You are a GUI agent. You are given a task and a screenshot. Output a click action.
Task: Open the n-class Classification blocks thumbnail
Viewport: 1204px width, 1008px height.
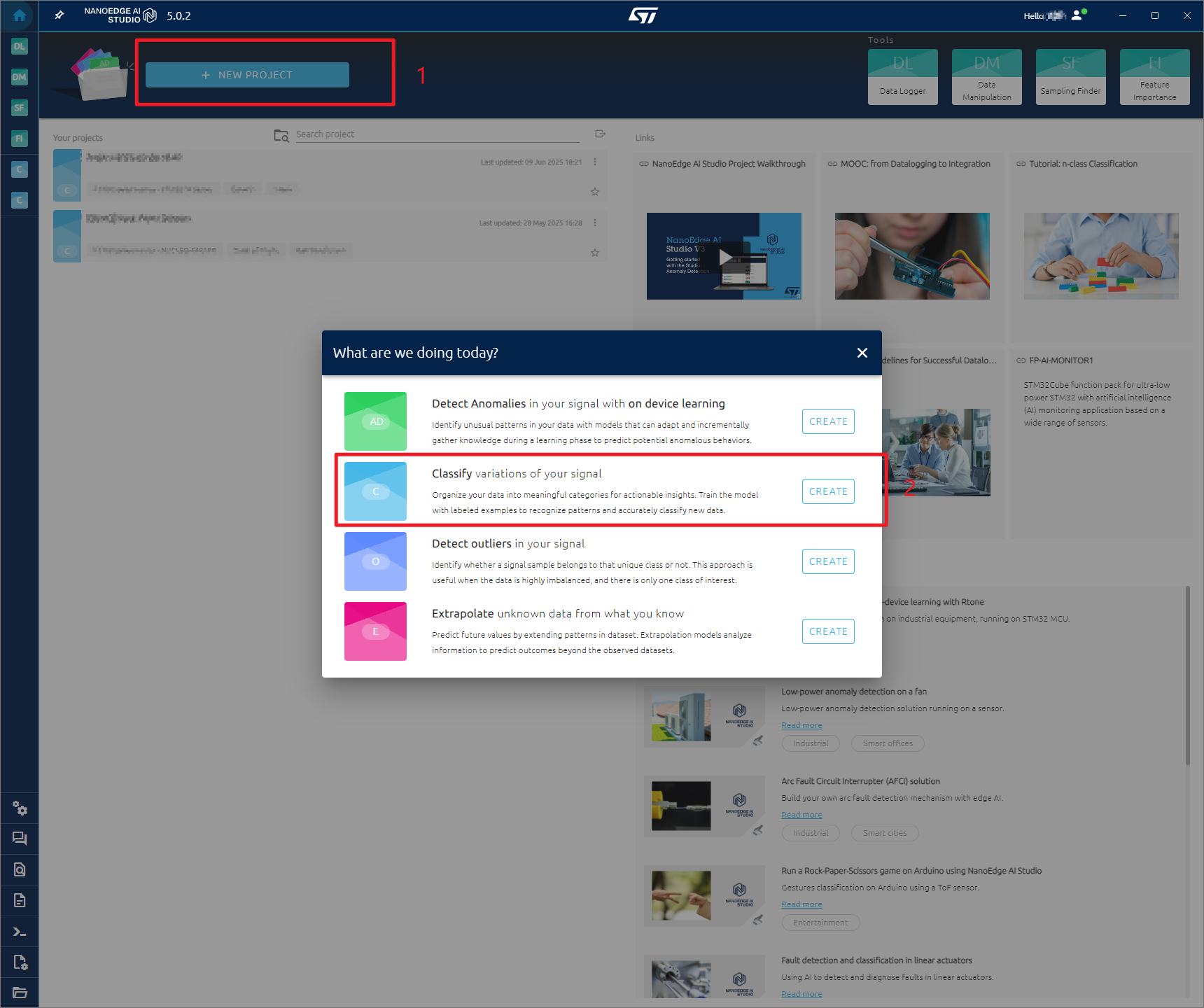(x=1101, y=256)
